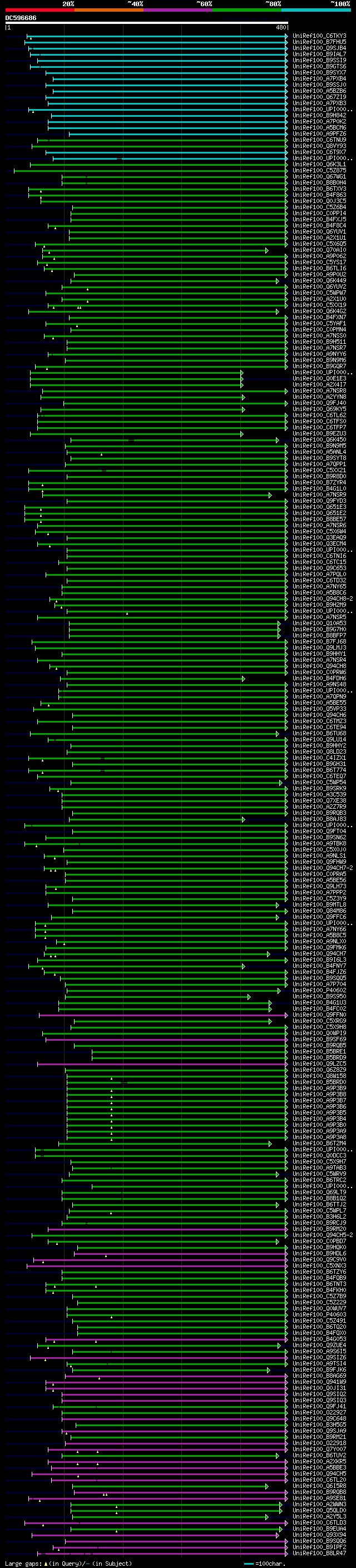
Task: Open hit UniRef100_B9SSJ0
Action: (319, 85)
